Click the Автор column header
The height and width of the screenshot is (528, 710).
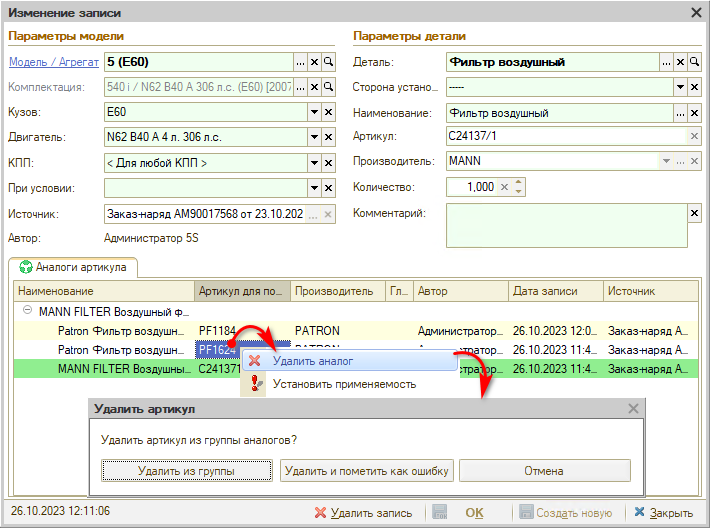(x=461, y=291)
